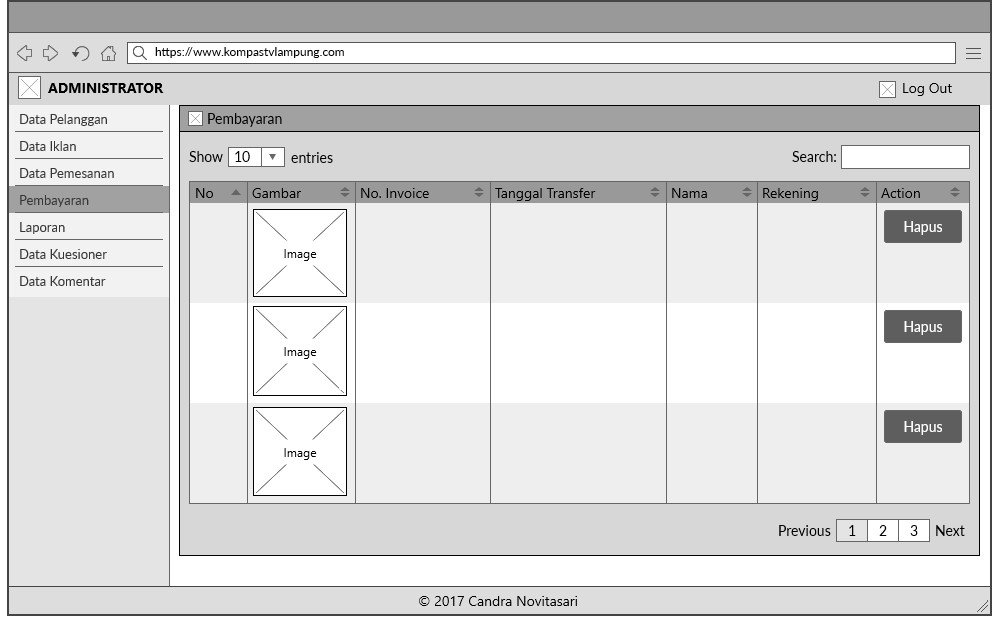Open the browser hamburger menu icon
The image size is (997, 622).
[973, 53]
